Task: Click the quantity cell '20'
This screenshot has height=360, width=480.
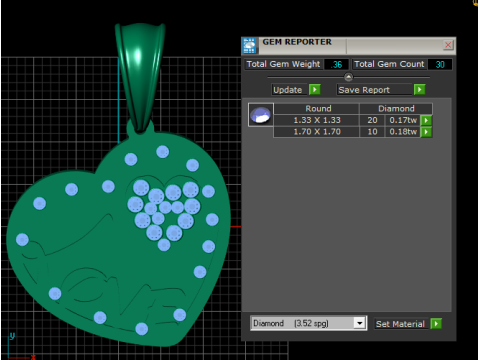Action: 372,120
